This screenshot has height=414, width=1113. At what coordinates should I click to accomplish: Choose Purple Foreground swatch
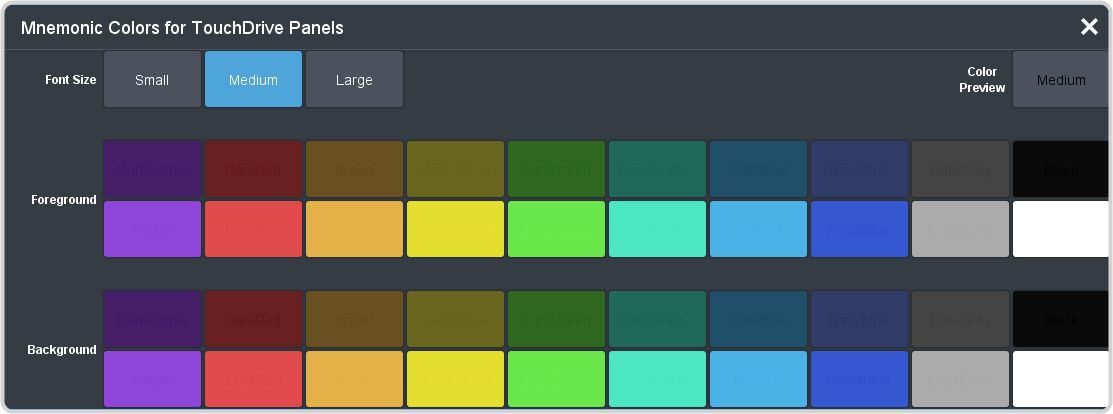click(x=153, y=229)
